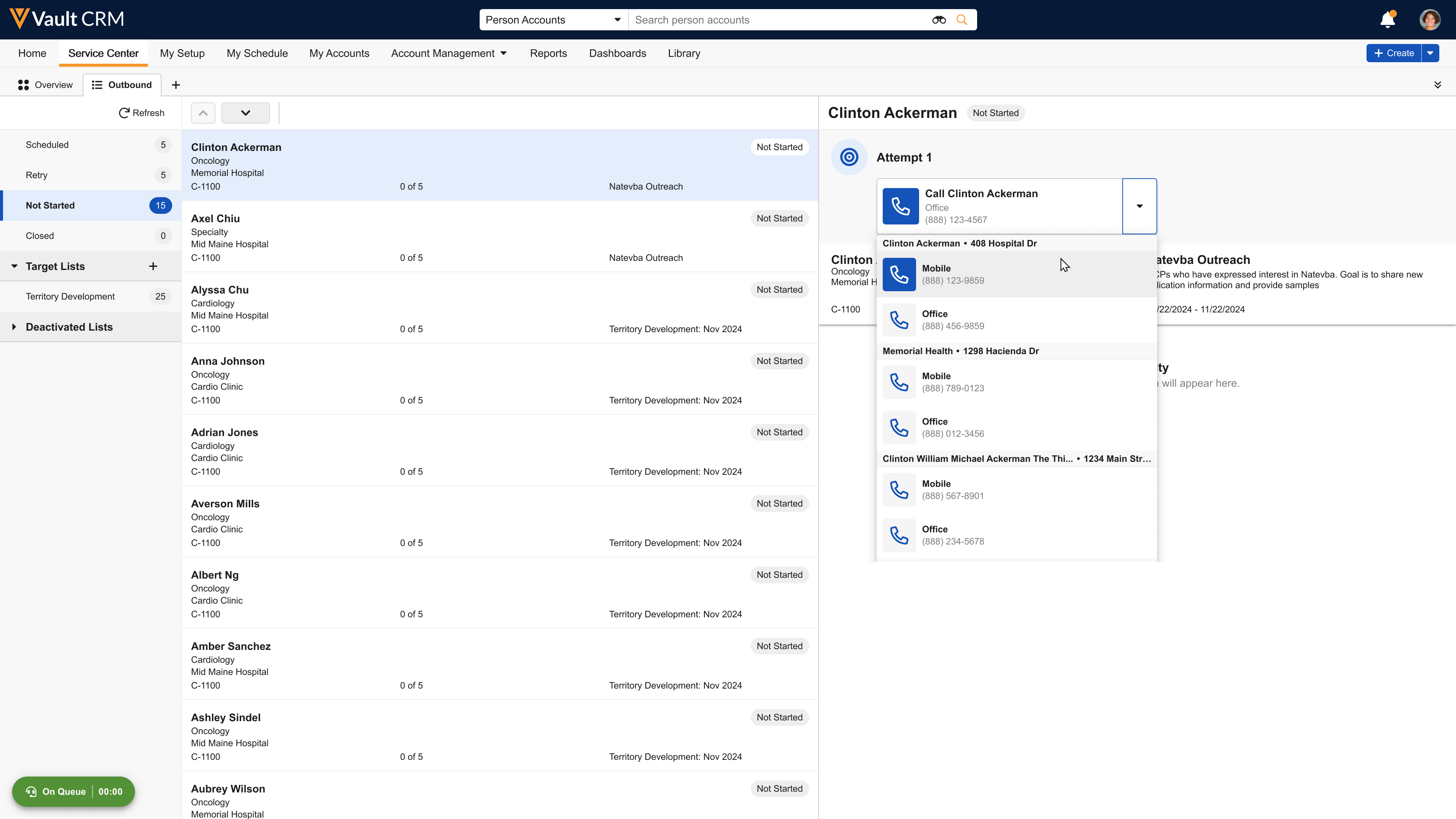This screenshot has width=1456, height=819.
Task: Add a new tab with plus icon
Action: tap(176, 85)
